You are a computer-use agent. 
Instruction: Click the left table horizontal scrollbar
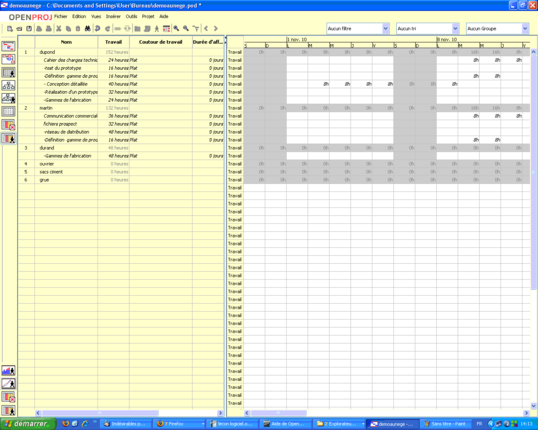[x=129, y=413]
